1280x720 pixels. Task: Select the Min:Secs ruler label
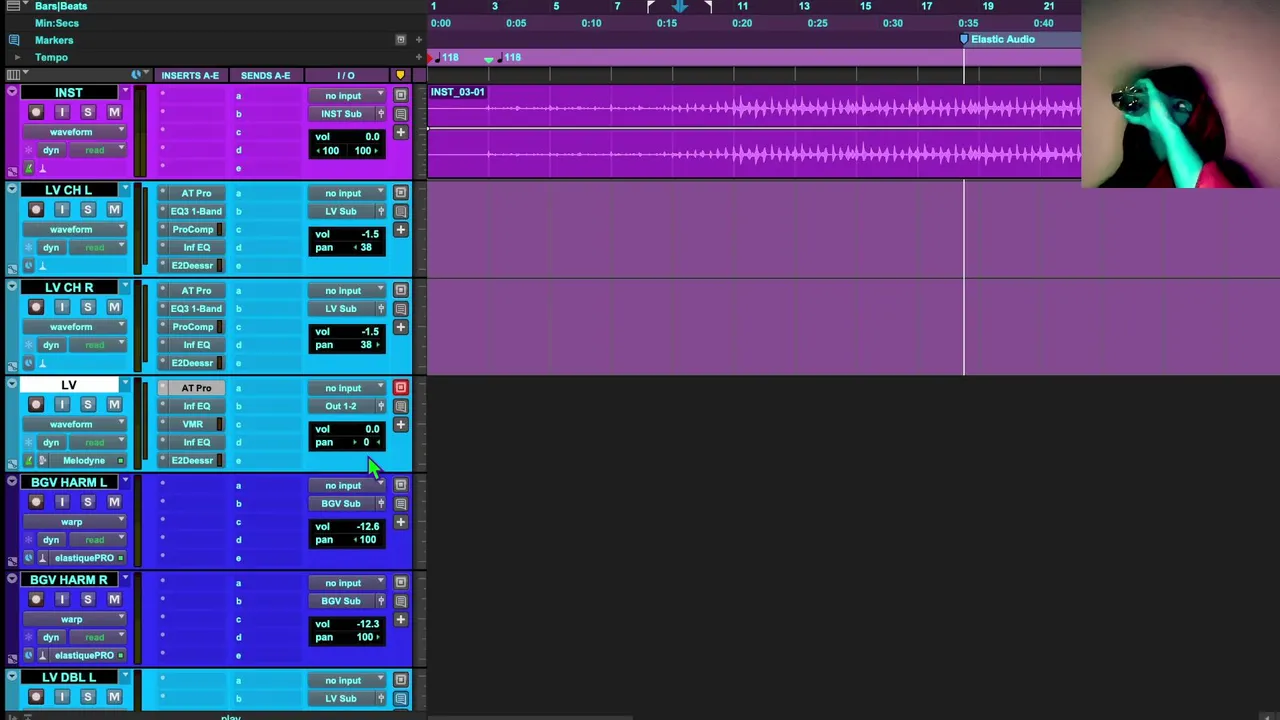(x=57, y=23)
